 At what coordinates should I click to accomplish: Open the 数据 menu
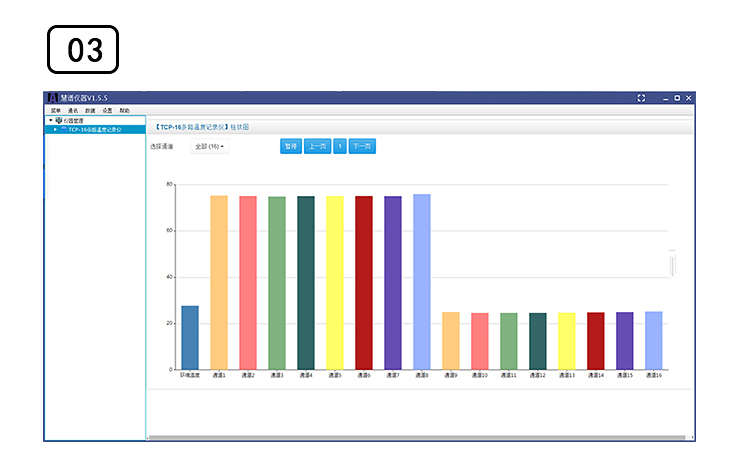point(90,110)
